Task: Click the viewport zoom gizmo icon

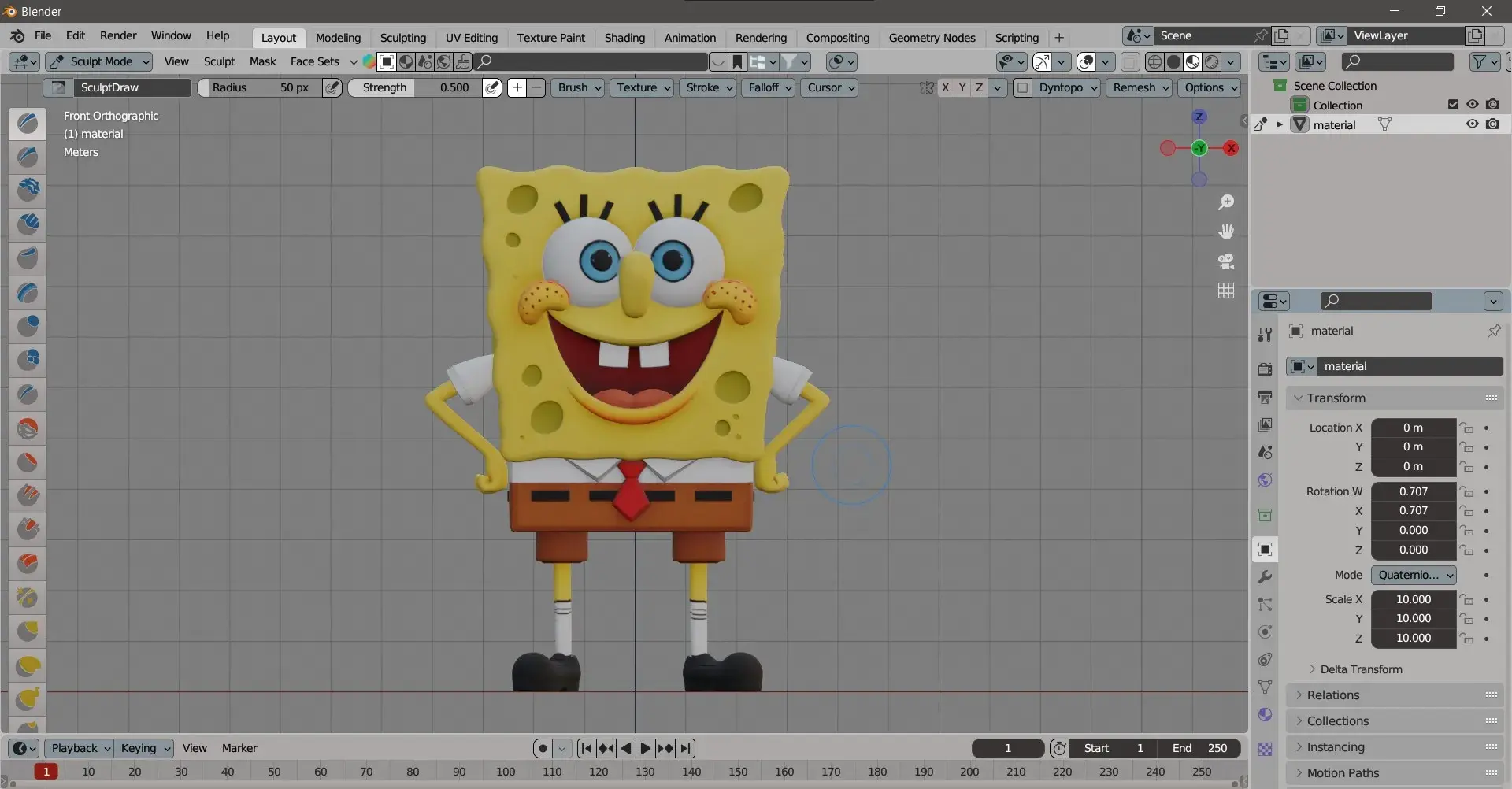Action: tap(1226, 202)
